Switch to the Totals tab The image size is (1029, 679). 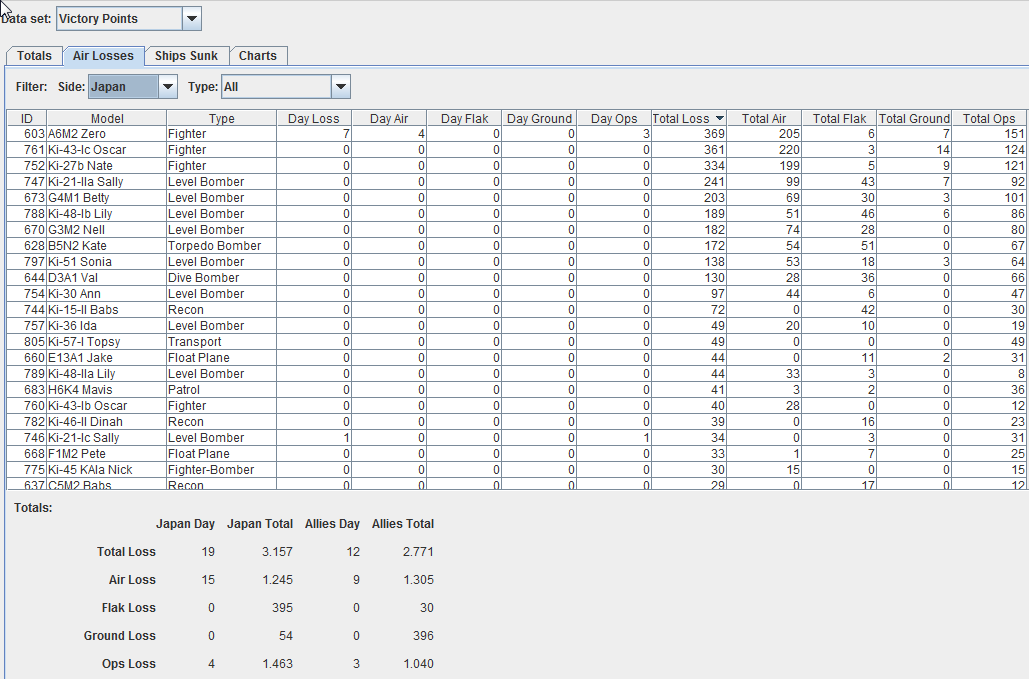click(x=33, y=56)
